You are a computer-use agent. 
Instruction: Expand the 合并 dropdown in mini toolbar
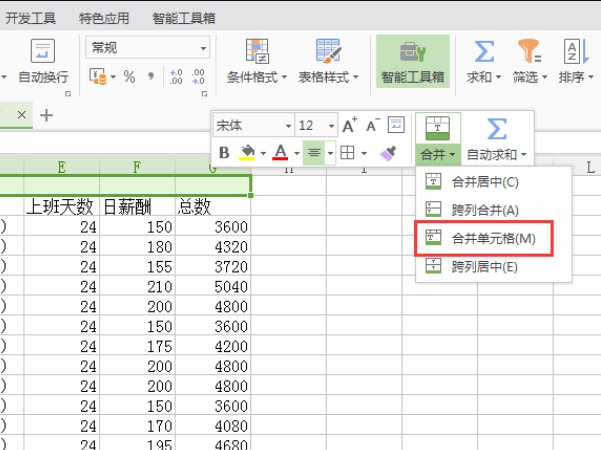pyautogui.click(x=438, y=154)
